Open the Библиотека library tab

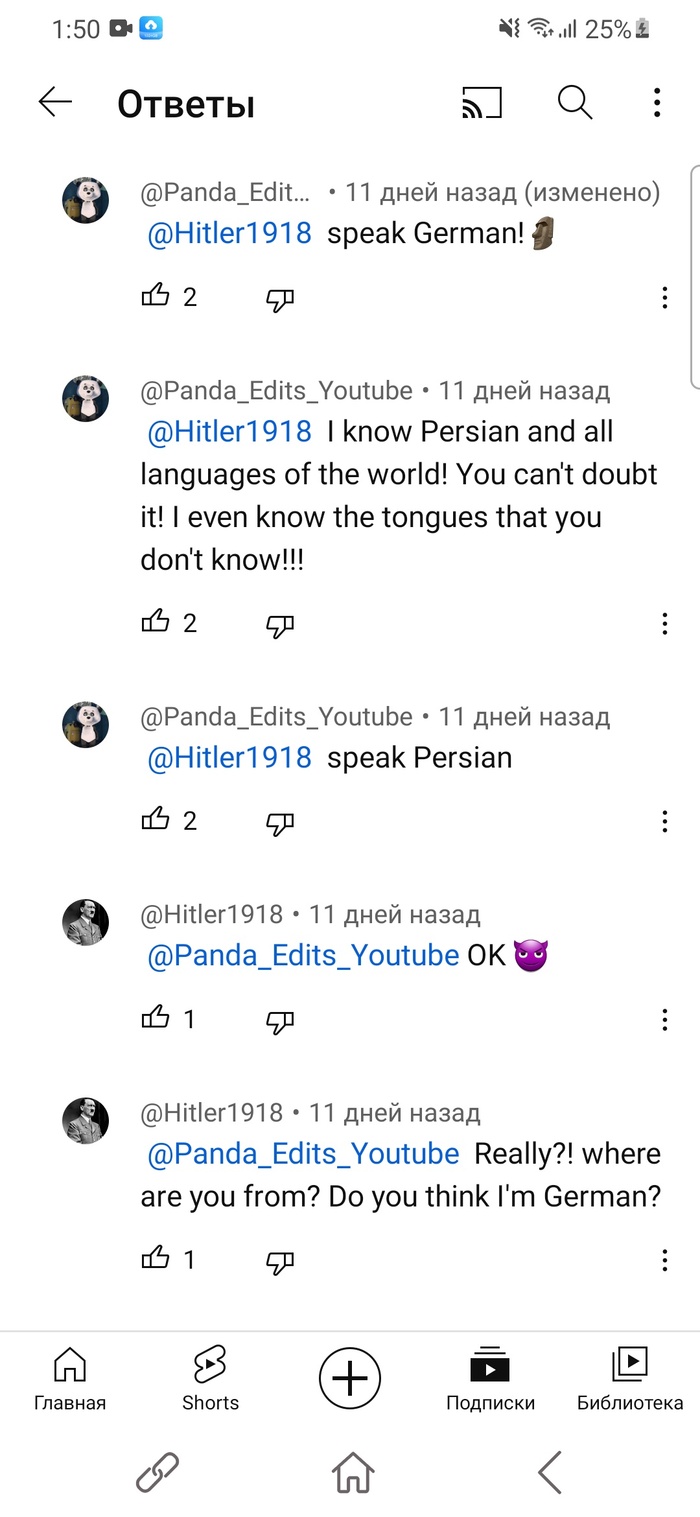click(630, 1378)
